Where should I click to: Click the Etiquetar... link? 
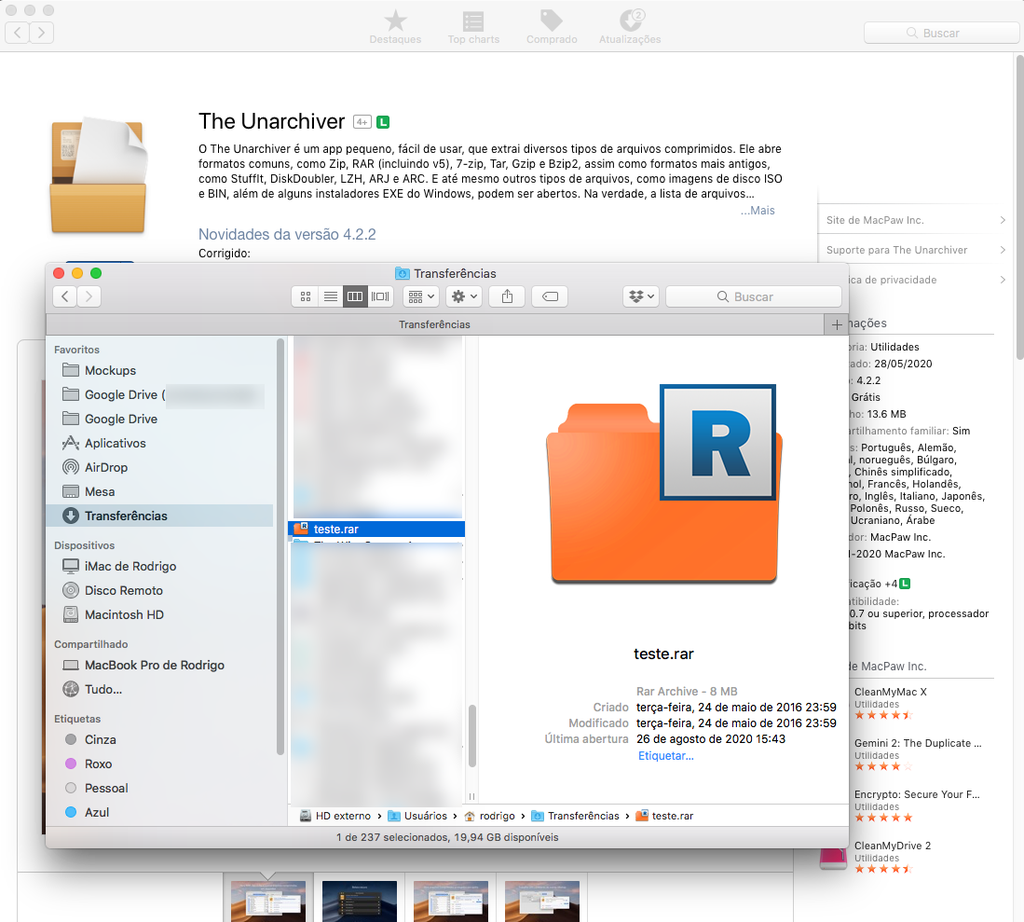point(665,755)
